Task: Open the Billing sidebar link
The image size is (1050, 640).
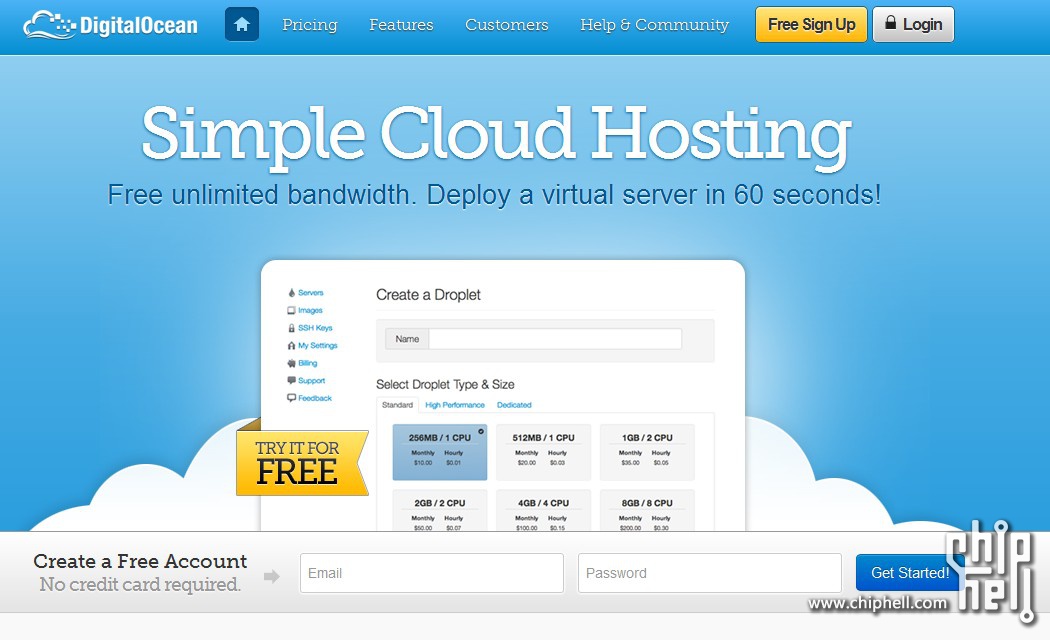Action: pyautogui.click(x=308, y=363)
